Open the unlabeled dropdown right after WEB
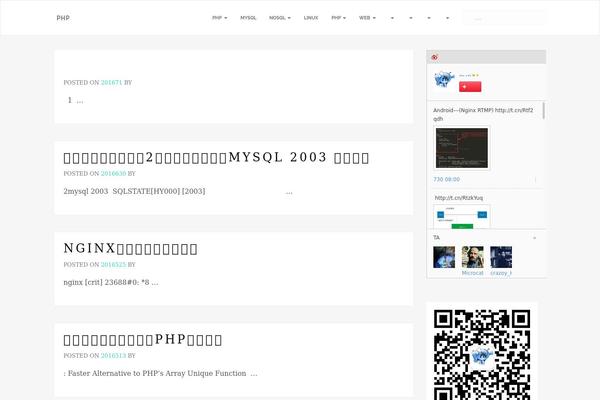 pos(392,18)
